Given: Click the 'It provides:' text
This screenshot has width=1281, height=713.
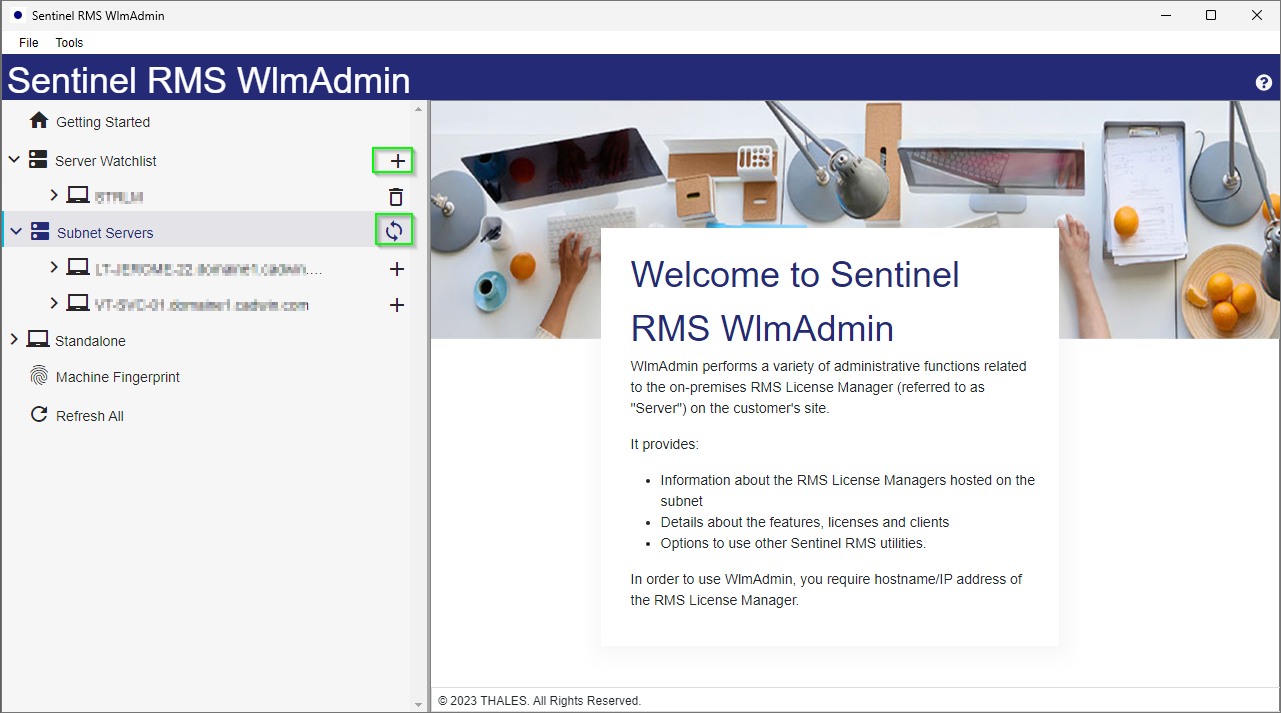Looking at the screenshot, I should click(664, 444).
